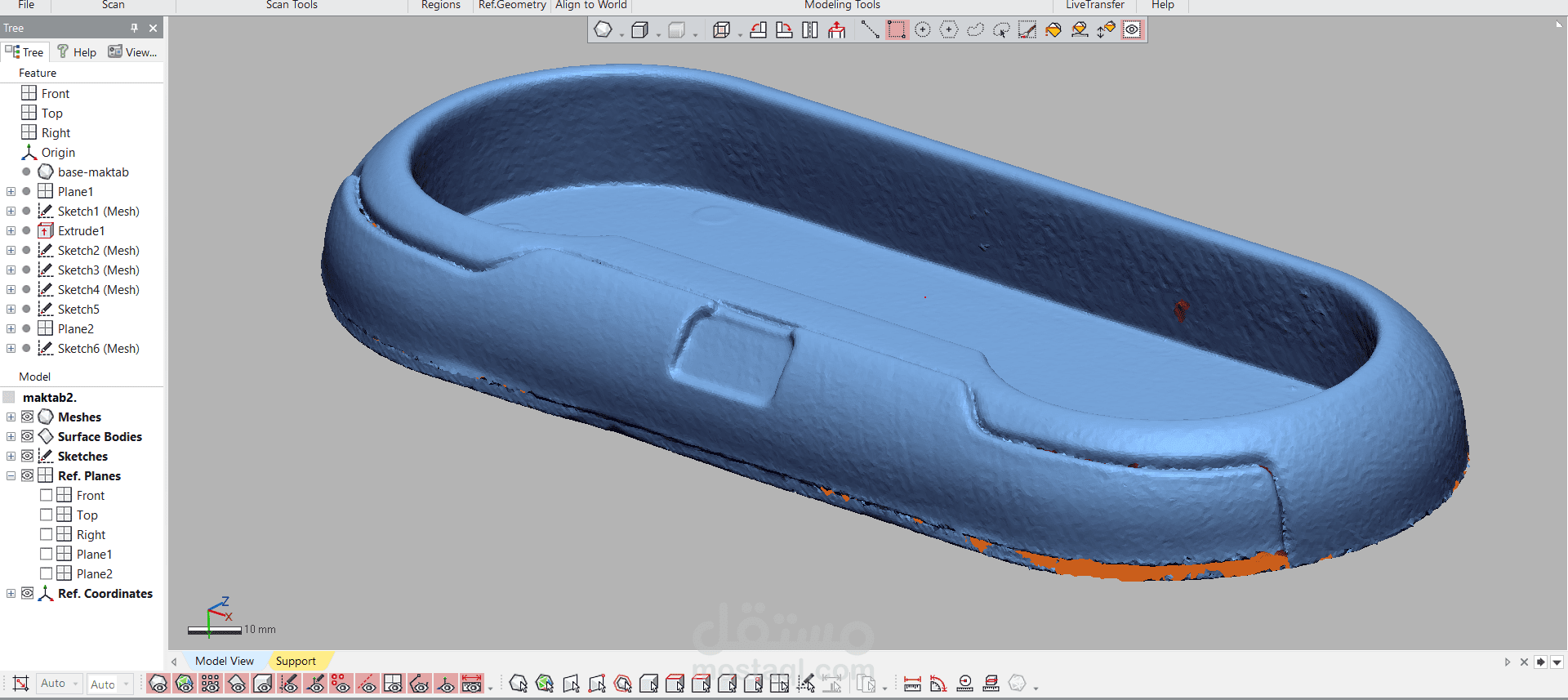Toggle visibility eye for Sketches

[28, 456]
